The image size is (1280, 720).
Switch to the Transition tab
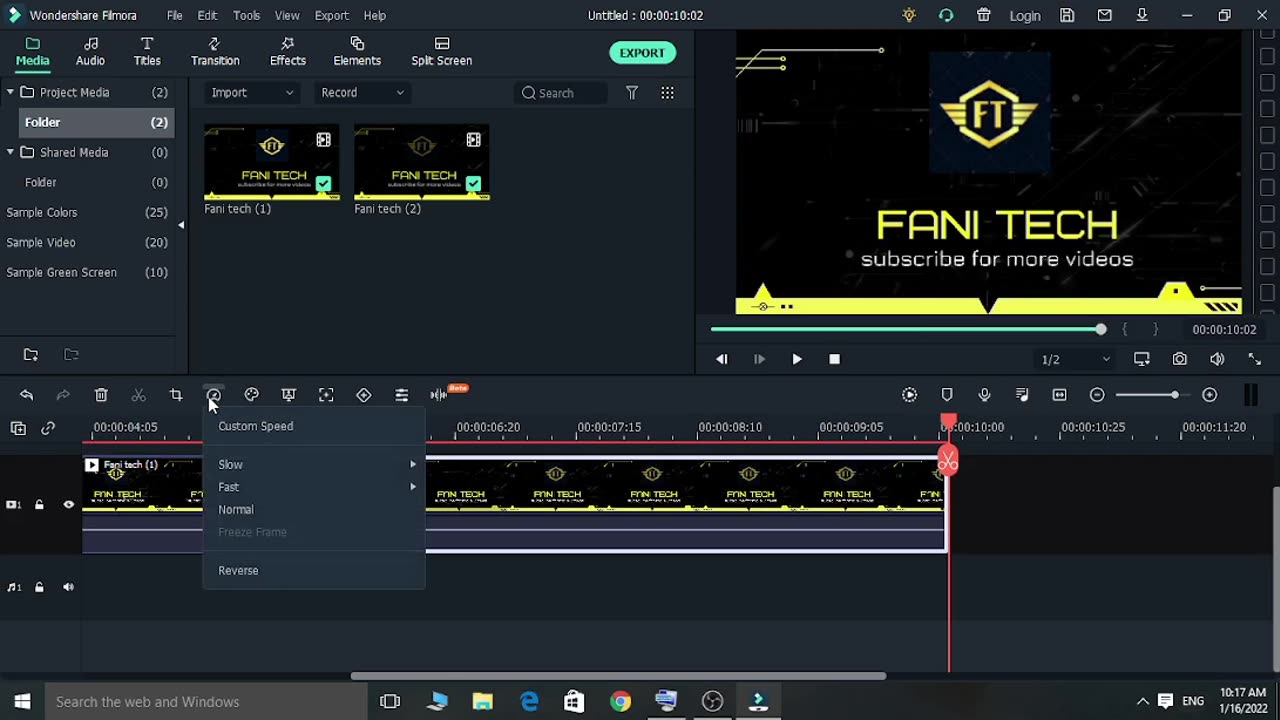(215, 52)
